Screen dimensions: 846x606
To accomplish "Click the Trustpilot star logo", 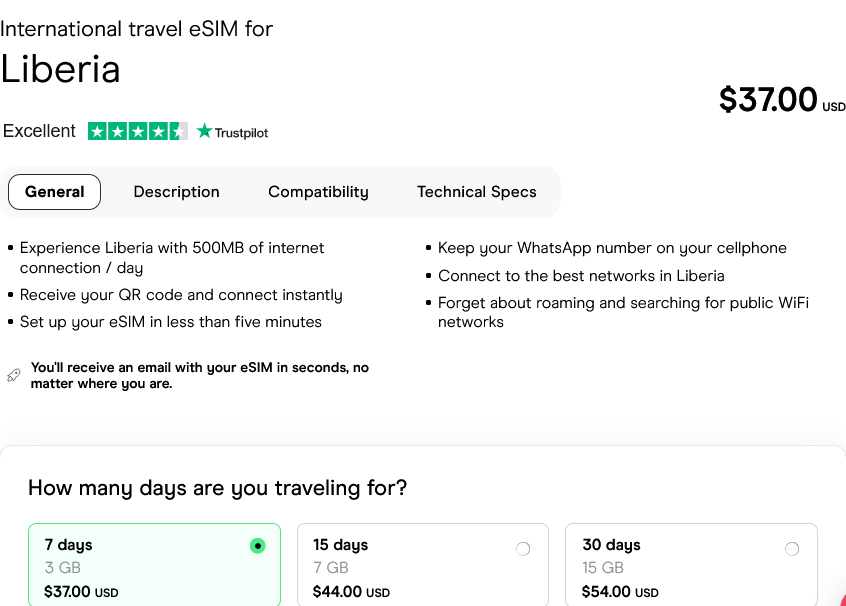I will [x=205, y=131].
